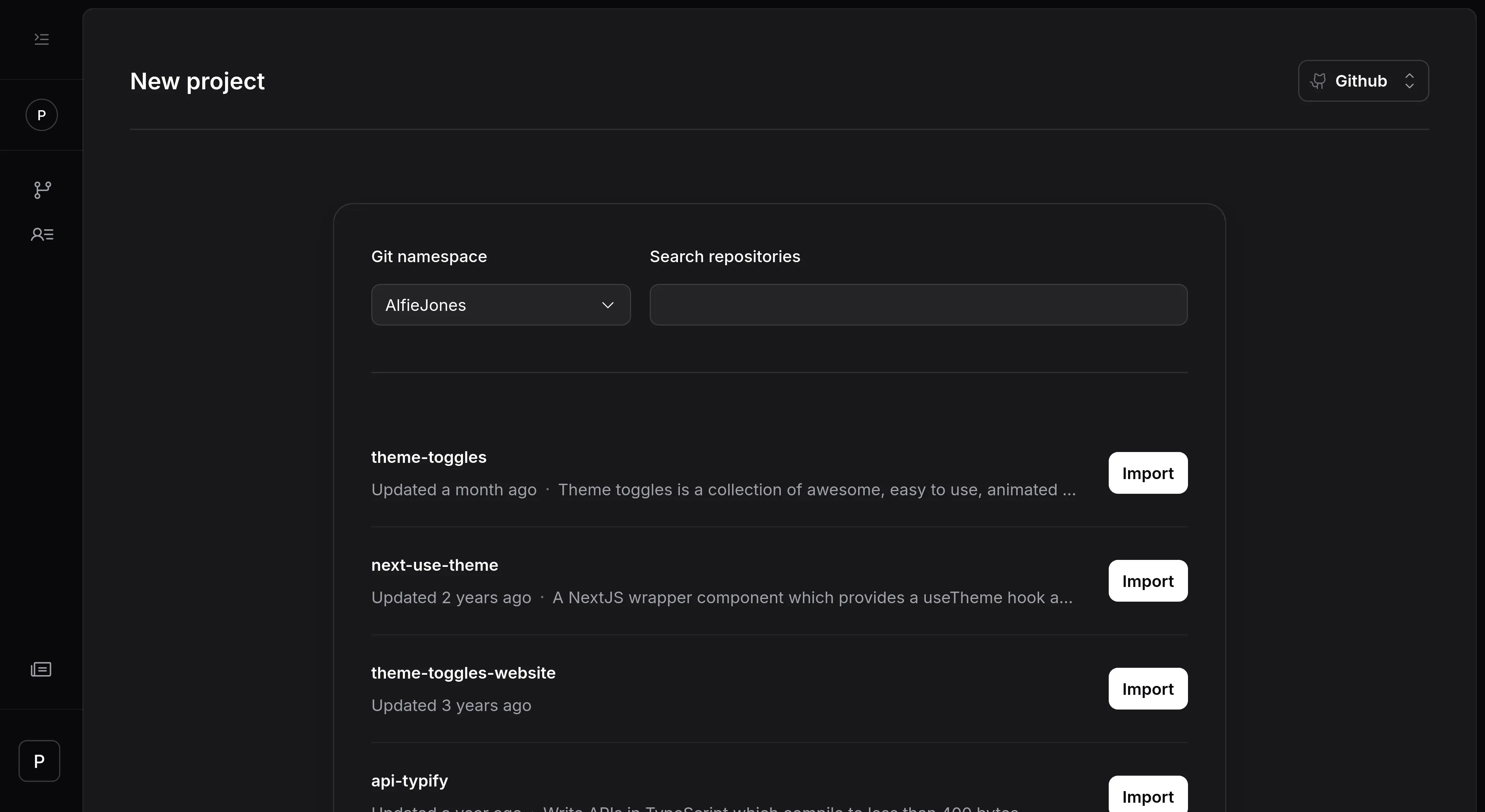This screenshot has height=812, width=1485.
Task: Click the chevron inside the Git namespace selector
Action: click(x=608, y=305)
